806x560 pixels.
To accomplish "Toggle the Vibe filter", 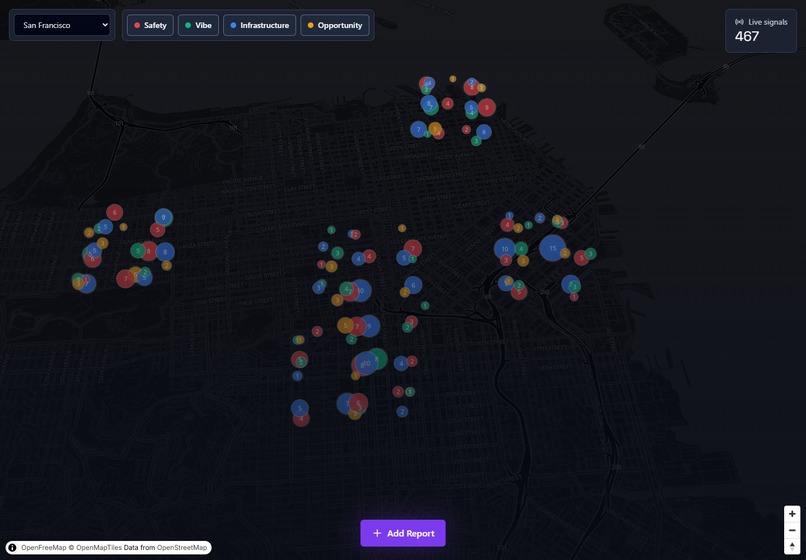I will [198, 25].
